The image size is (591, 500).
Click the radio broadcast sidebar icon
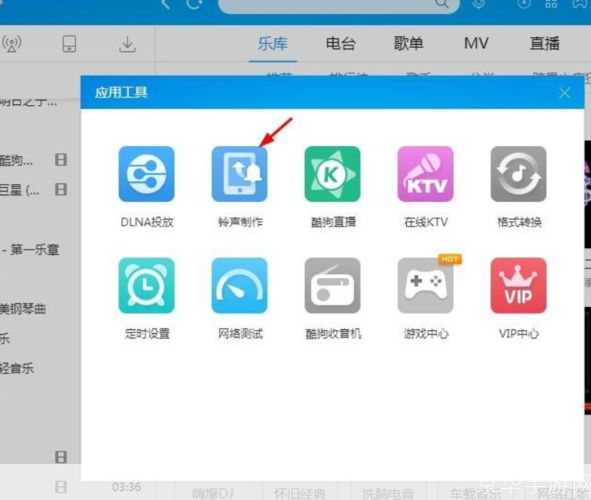(11, 44)
